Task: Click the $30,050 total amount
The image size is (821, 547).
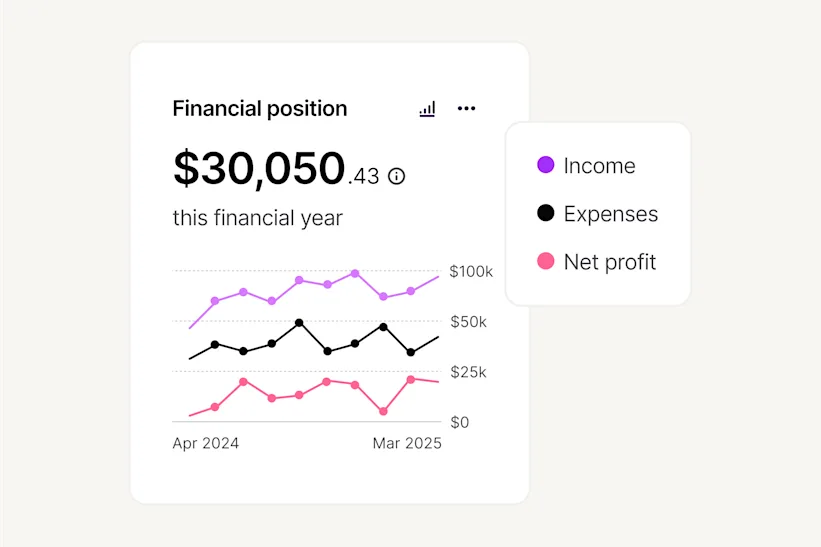Action: click(x=259, y=168)
